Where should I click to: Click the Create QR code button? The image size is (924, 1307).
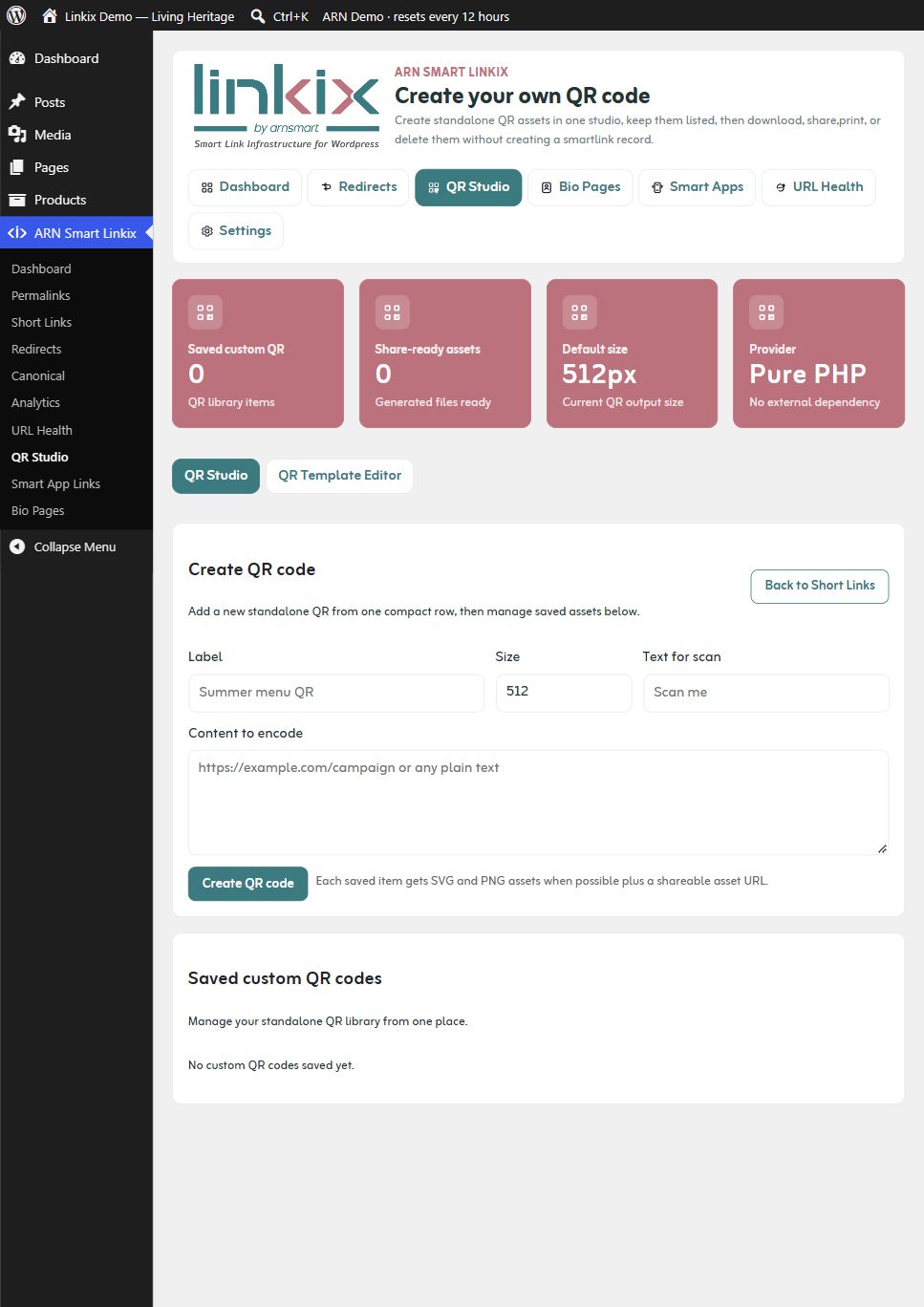247,883
